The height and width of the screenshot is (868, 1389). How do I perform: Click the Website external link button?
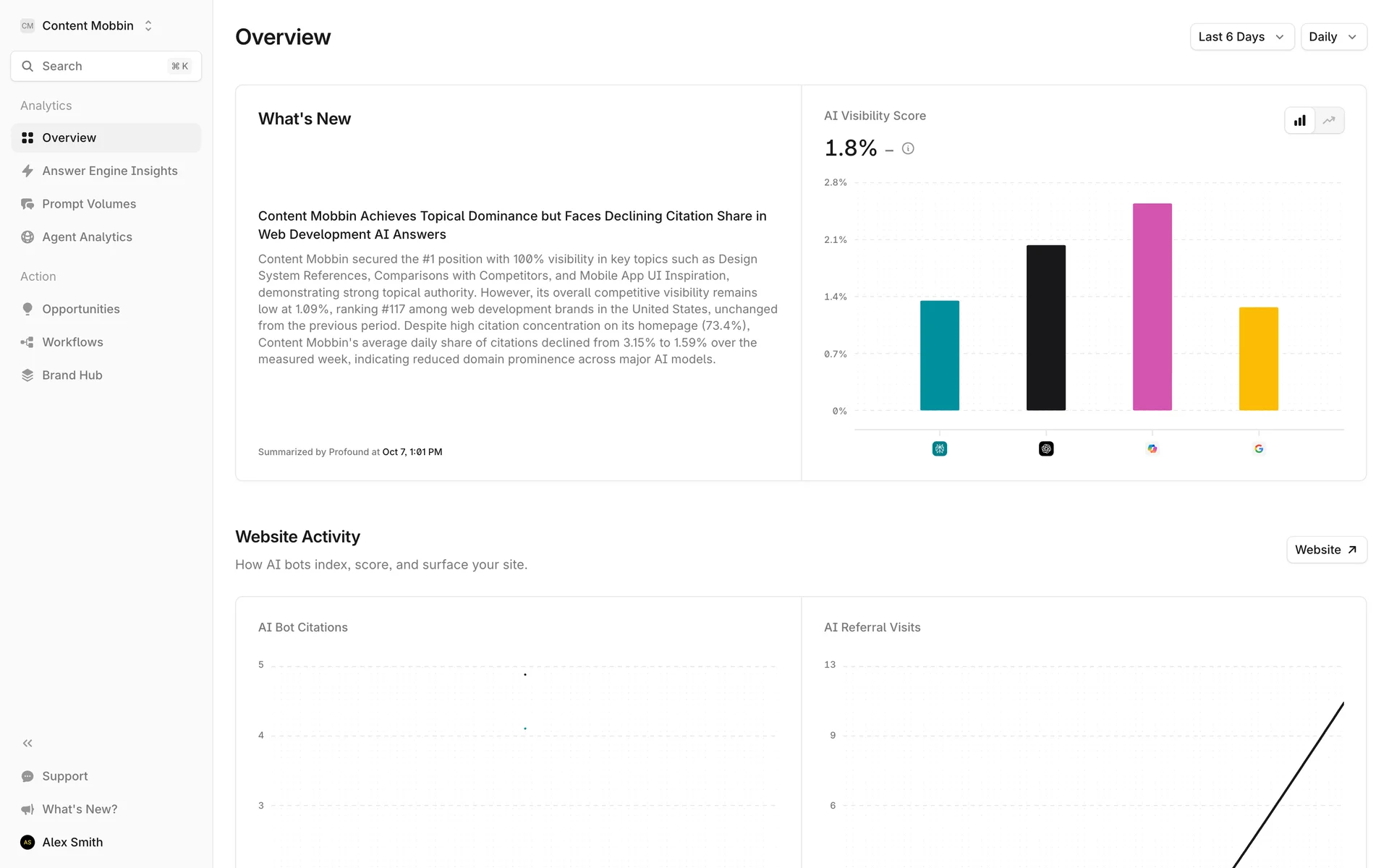click(1326, 550)
